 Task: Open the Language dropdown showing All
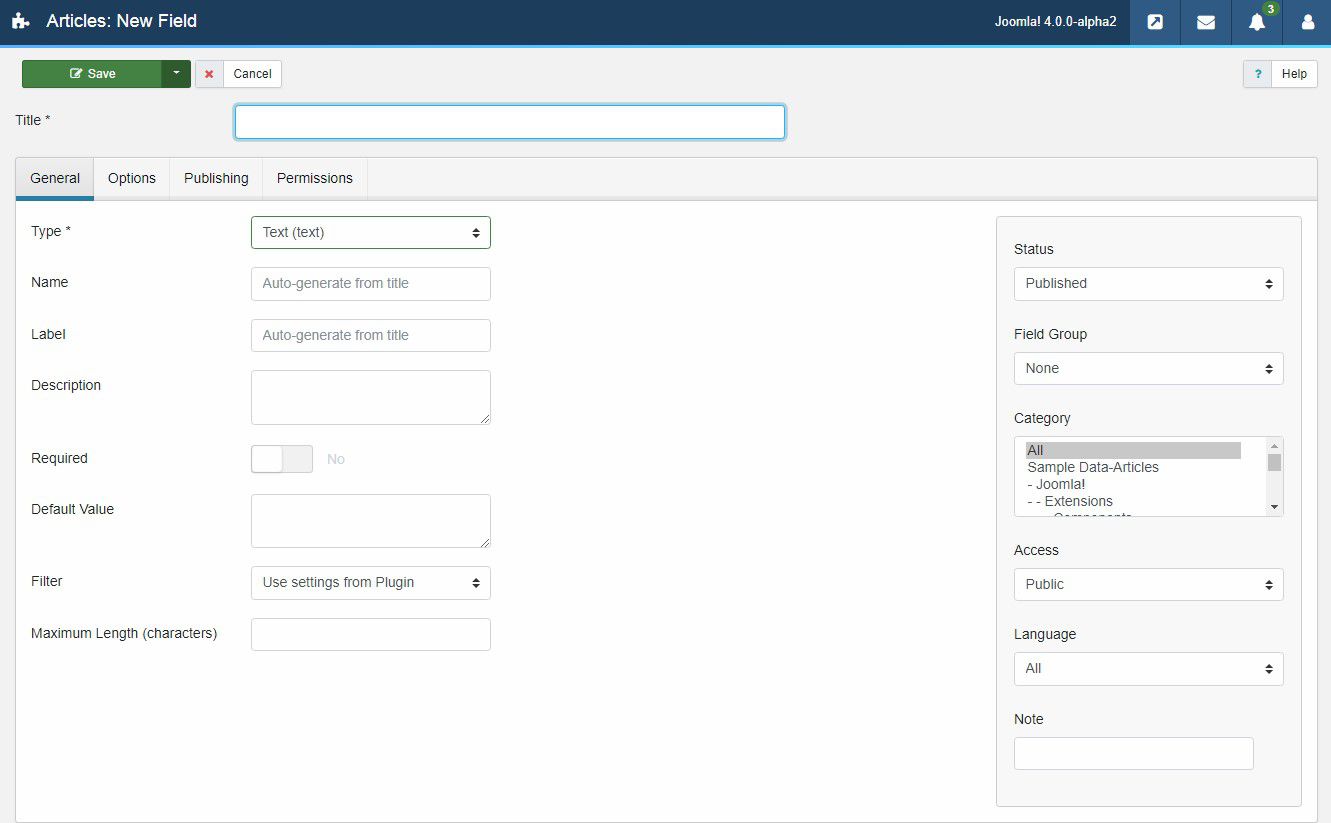point(1149,669)
